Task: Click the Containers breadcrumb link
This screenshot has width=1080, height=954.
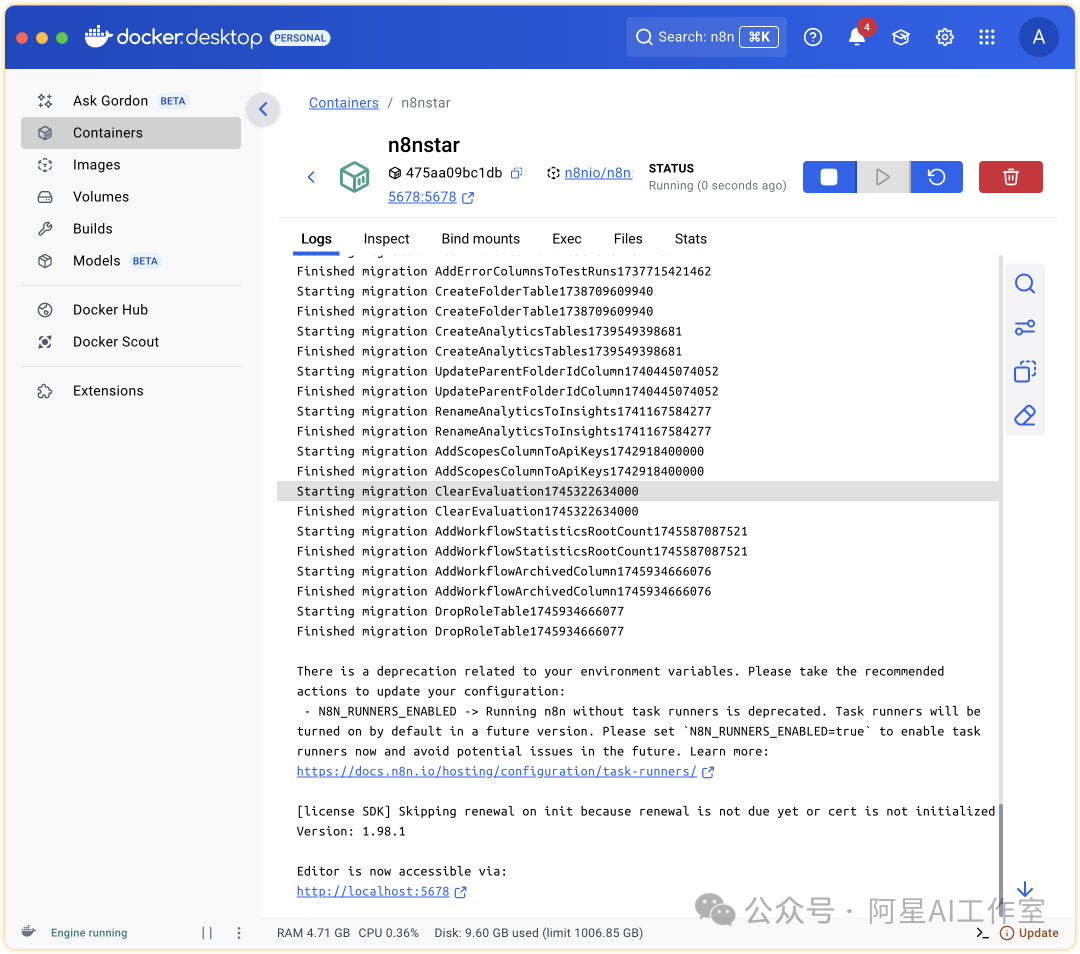Action: 344,103
